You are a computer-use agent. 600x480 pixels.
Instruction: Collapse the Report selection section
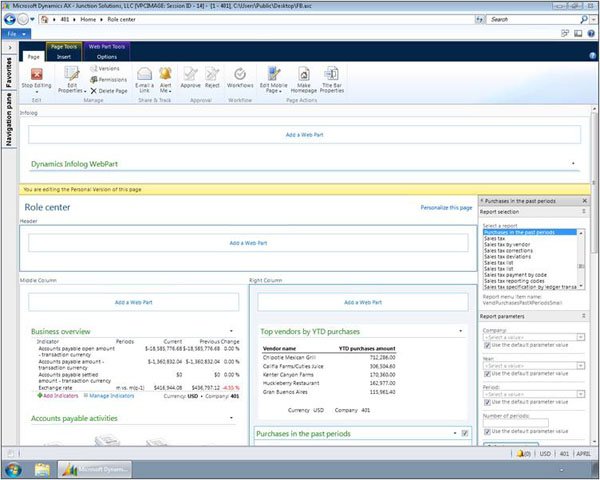point(584,212)
